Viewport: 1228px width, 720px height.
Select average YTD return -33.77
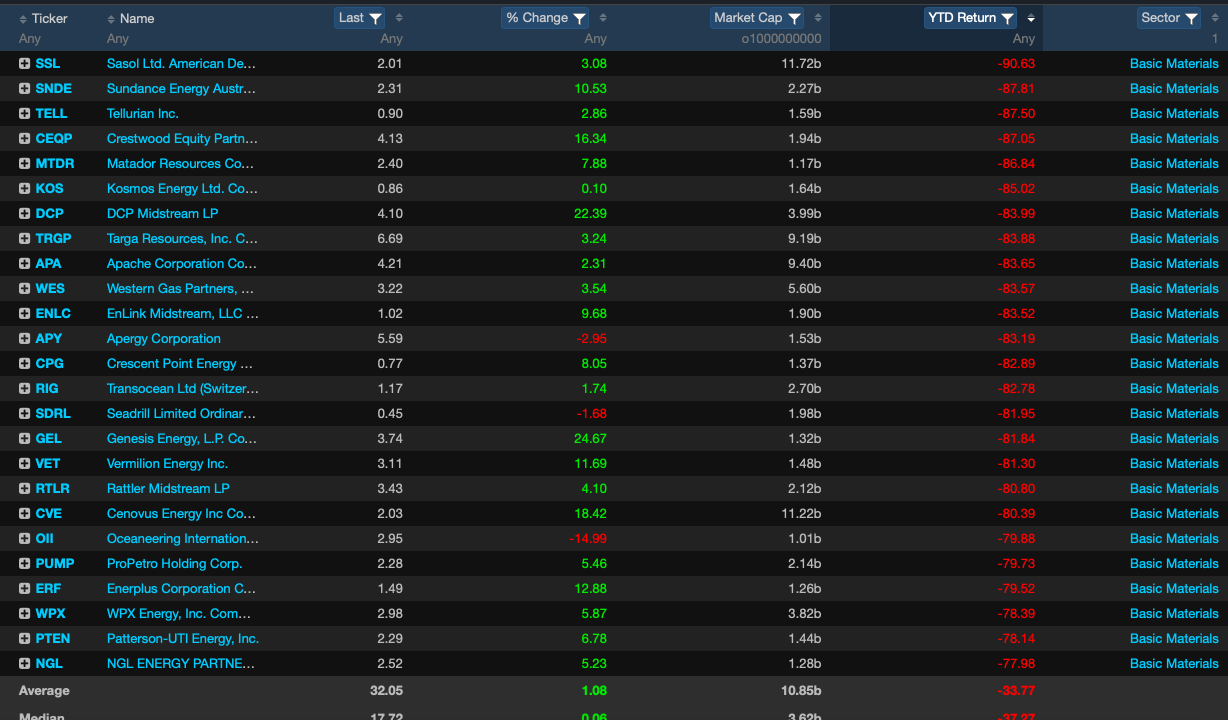(1014, 690)
